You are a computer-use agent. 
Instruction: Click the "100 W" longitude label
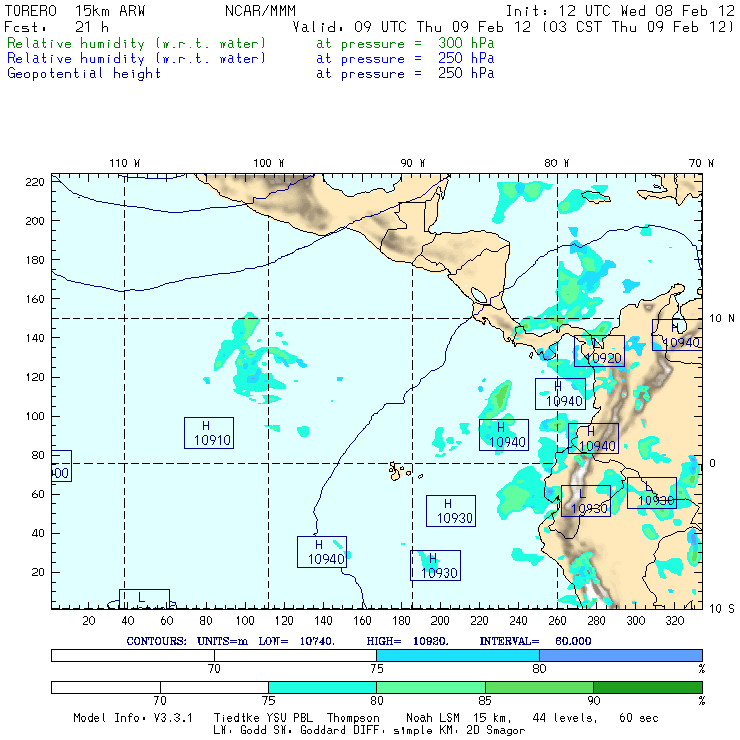269,163
